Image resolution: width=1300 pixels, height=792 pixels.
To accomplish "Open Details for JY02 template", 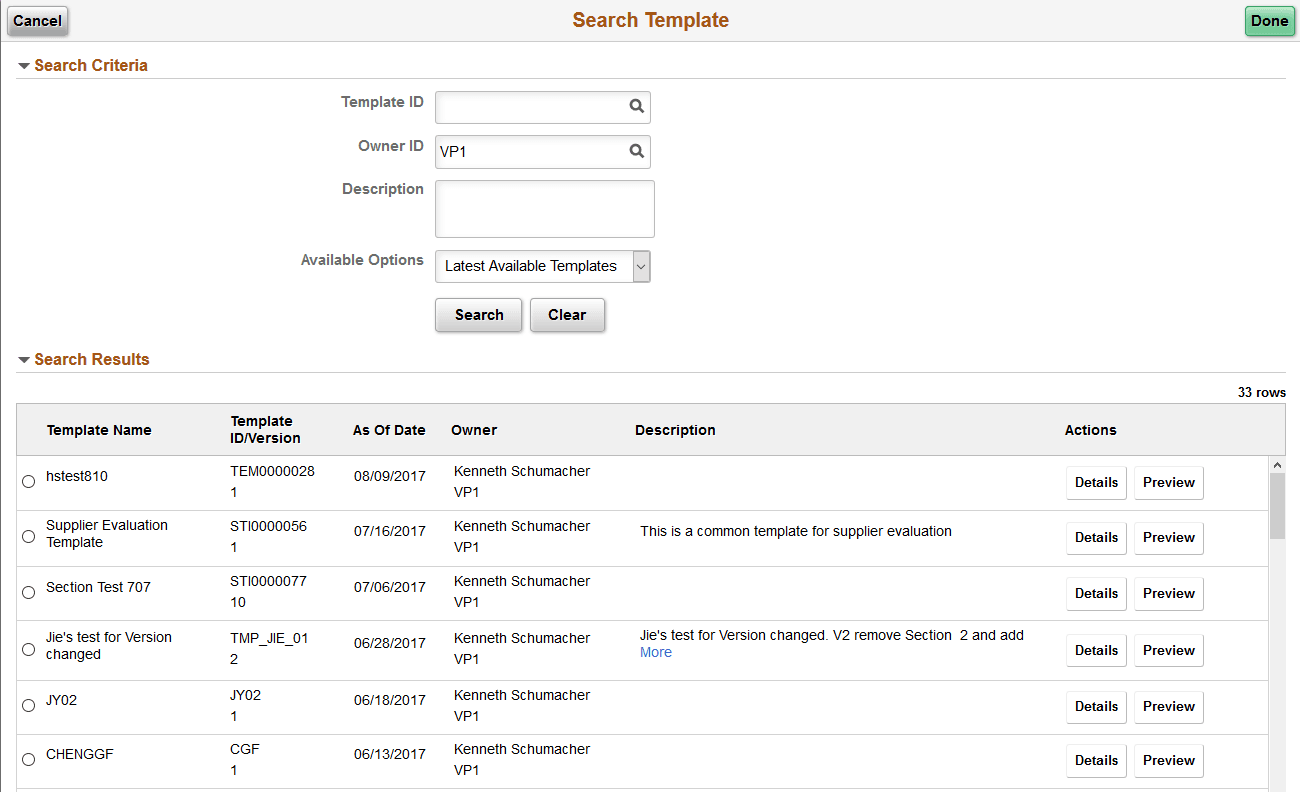I will click(1096, 706).
